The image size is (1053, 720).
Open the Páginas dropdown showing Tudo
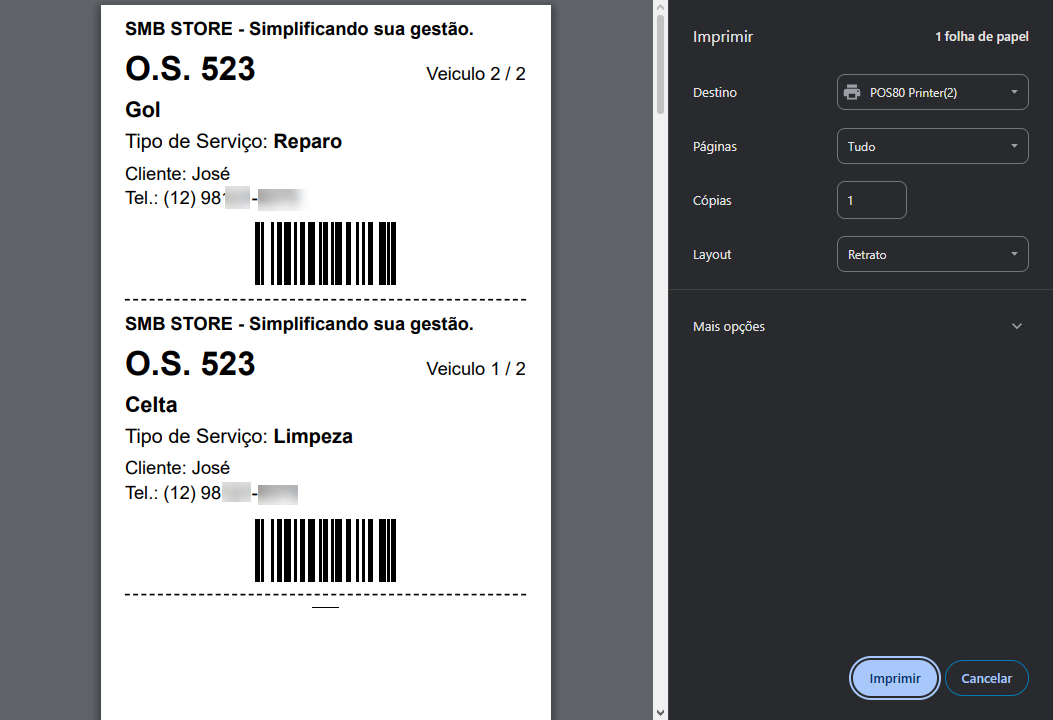932,146
